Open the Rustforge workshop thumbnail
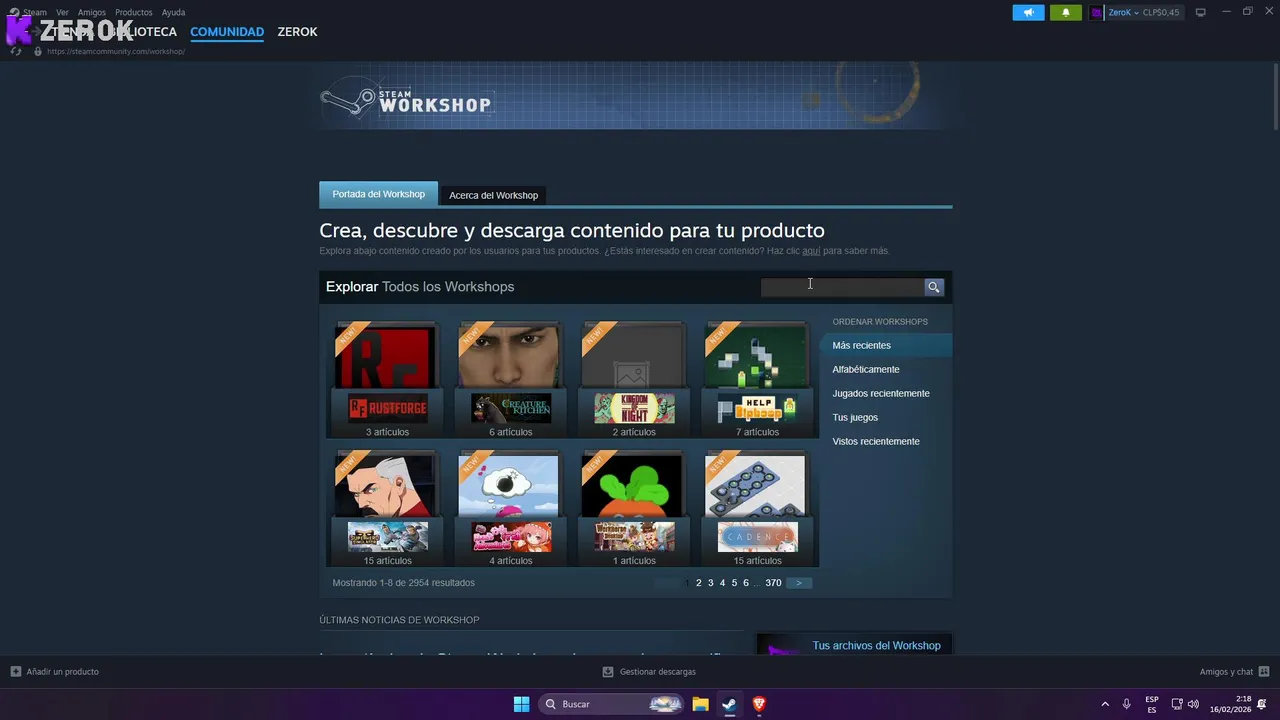The width and height of the screenshot is (1280, 720). [x=387, y=356]
